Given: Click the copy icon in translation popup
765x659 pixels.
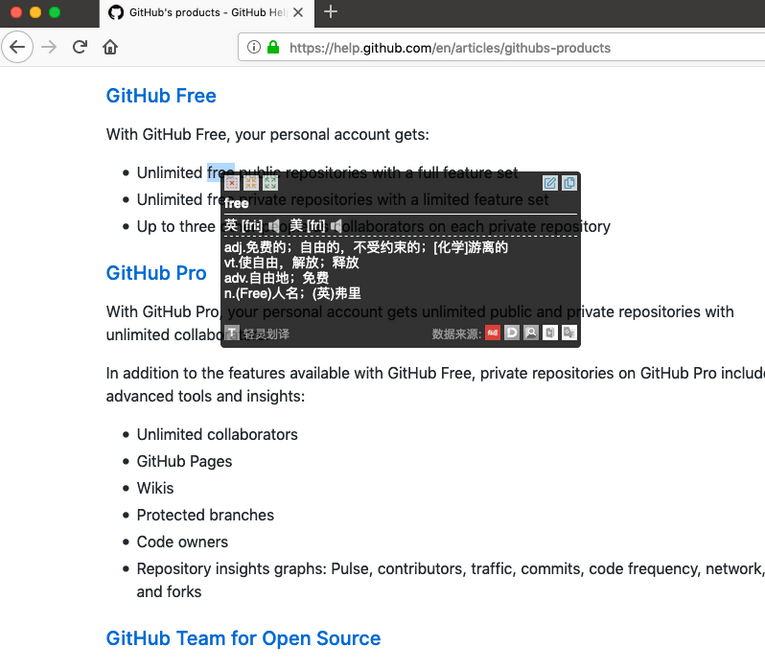Looking at the screenshot, I should tap(569, 183).
